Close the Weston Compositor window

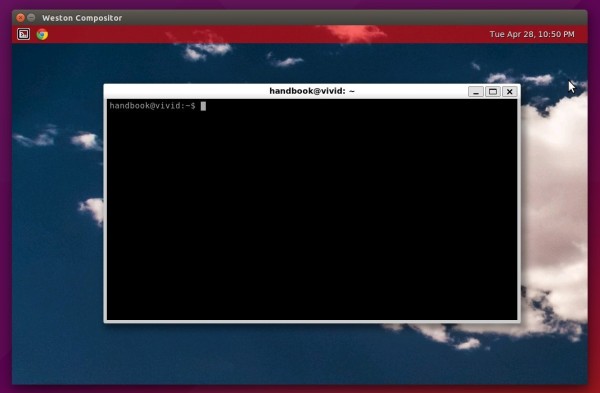coord(21,18)
